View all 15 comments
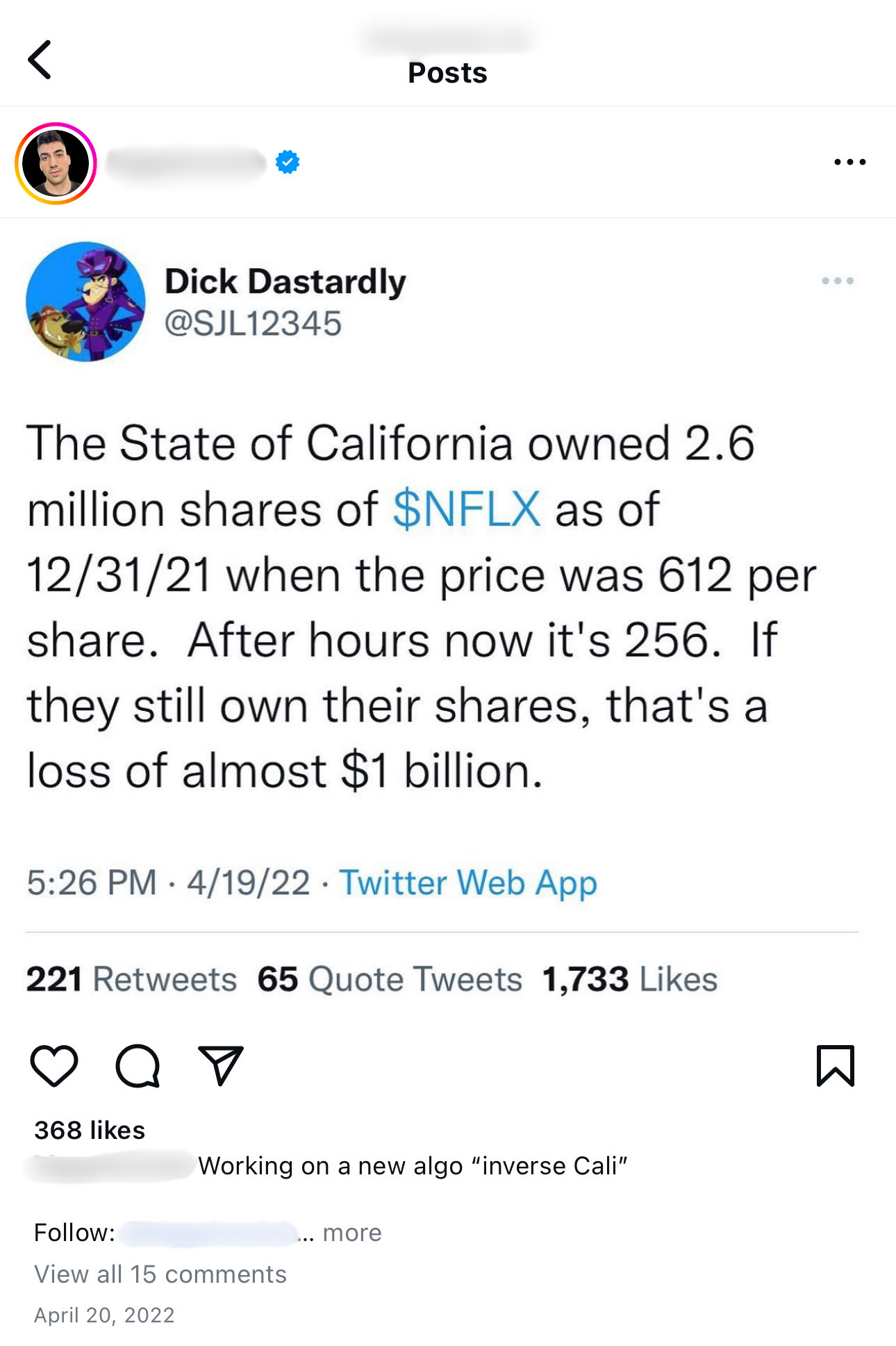 160,1274
